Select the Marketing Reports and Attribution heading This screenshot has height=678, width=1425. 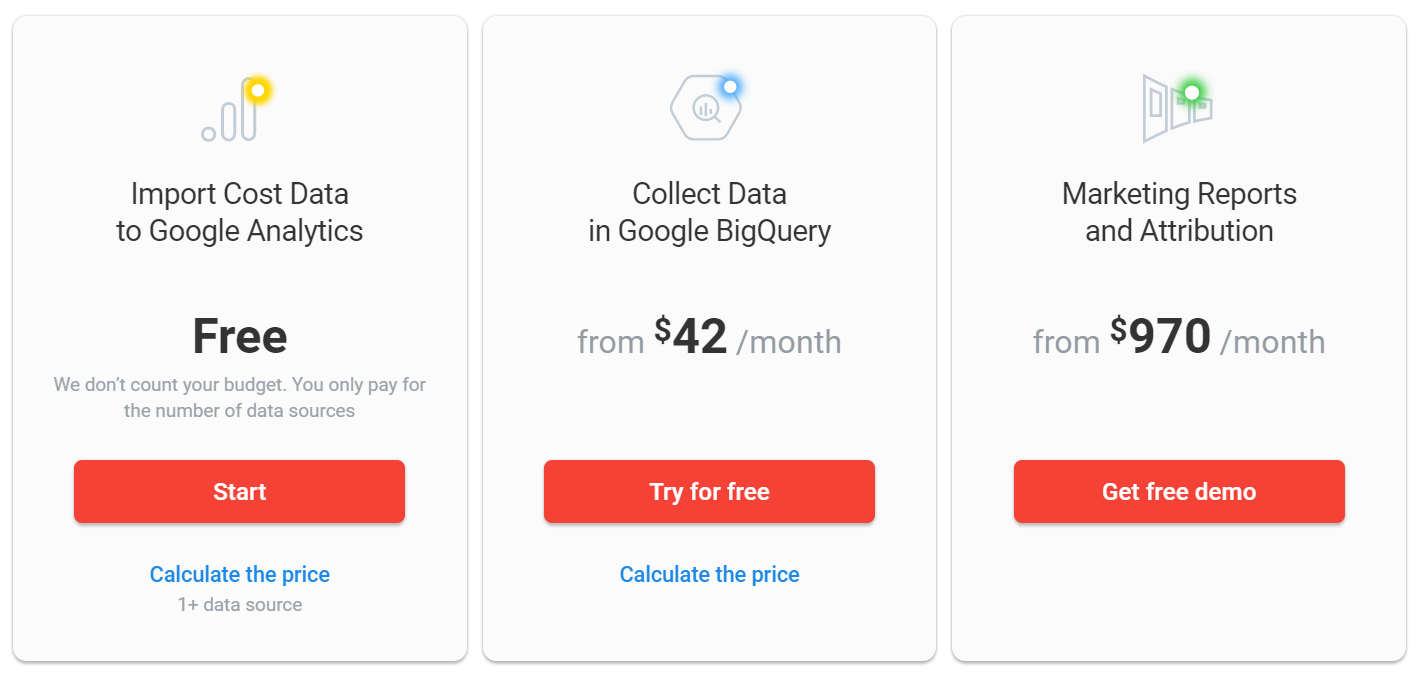(x=1179, y=212)
